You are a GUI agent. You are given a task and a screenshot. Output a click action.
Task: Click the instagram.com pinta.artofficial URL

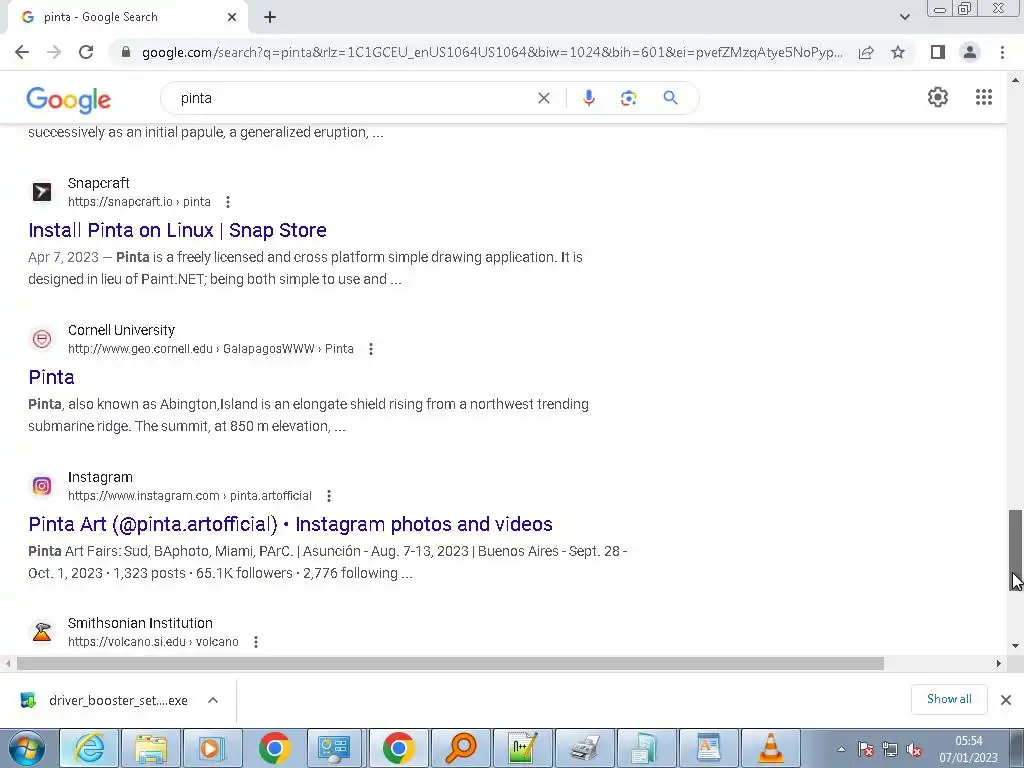tap(189, 496)
